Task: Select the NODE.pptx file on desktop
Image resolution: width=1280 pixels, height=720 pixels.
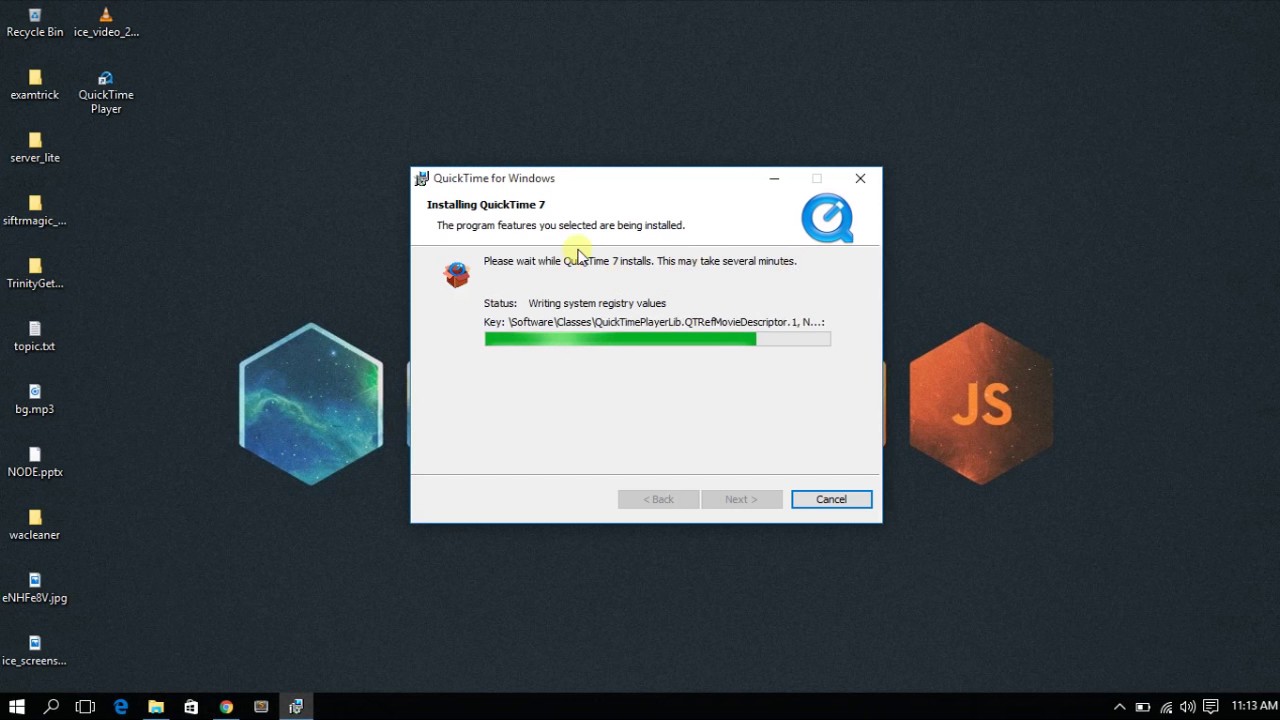Action: point(35,464)
